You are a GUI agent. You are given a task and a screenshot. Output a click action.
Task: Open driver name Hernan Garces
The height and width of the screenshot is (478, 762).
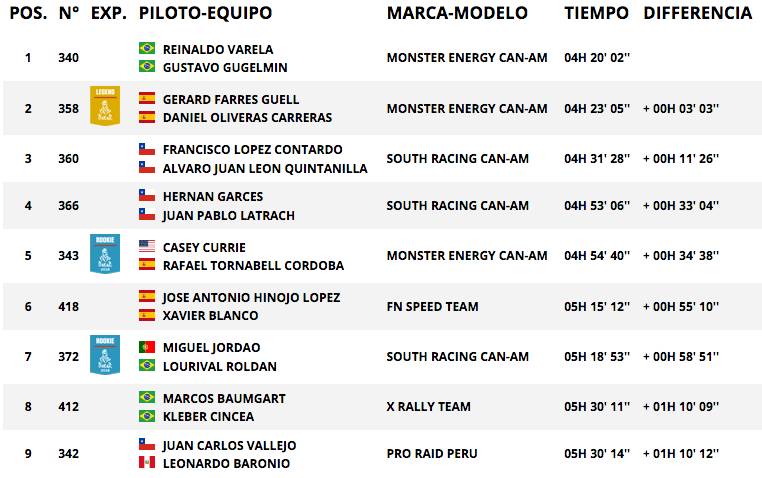[213, 197]
